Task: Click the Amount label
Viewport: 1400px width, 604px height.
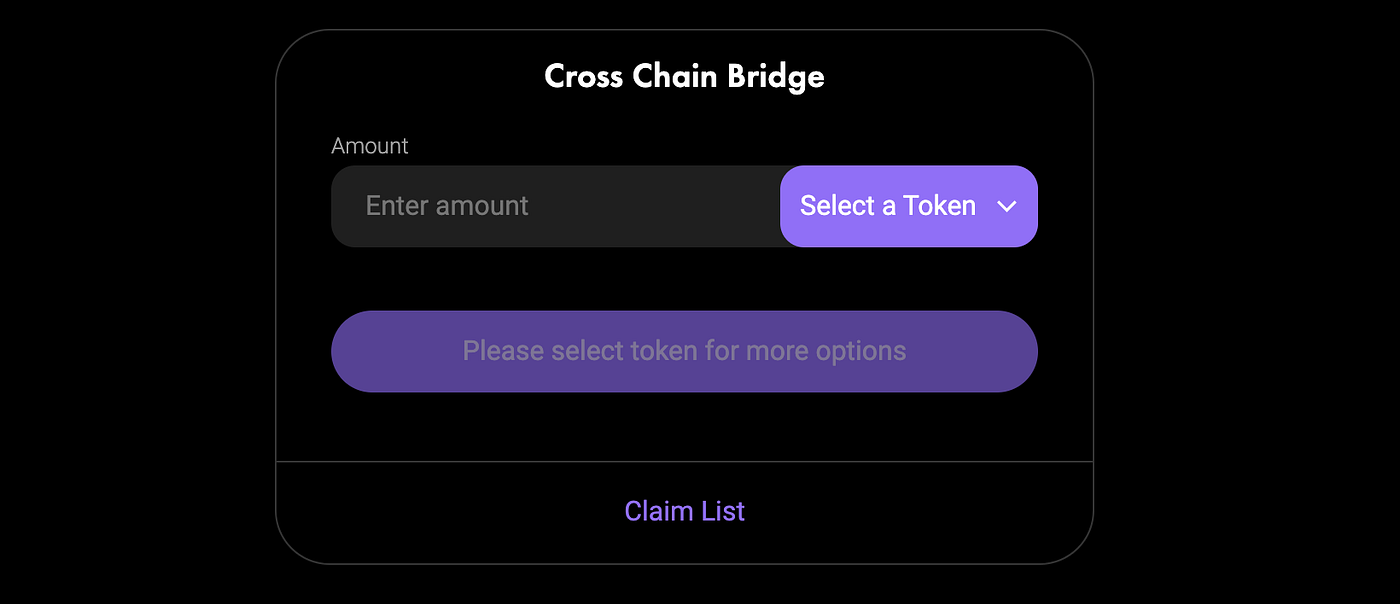Action: click(x=369, y=146)
